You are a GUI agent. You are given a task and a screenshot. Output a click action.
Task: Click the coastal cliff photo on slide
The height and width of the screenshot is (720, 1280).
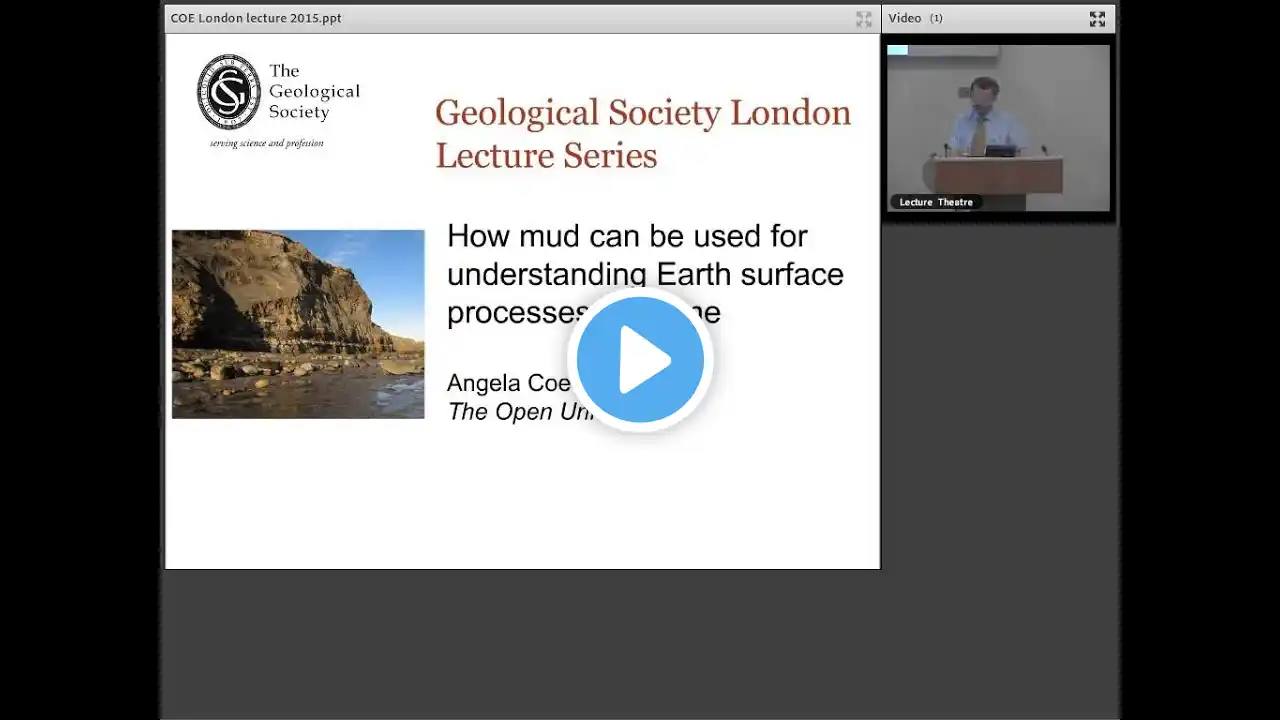tap(298, 324)
